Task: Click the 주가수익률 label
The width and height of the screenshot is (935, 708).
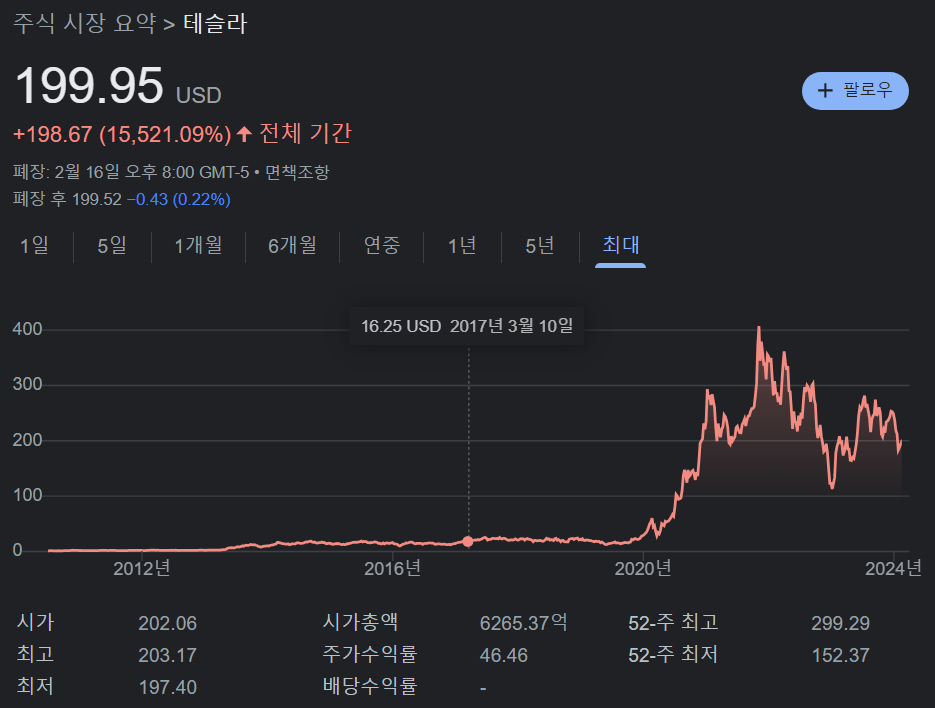Action: click(x=370, y=654)
